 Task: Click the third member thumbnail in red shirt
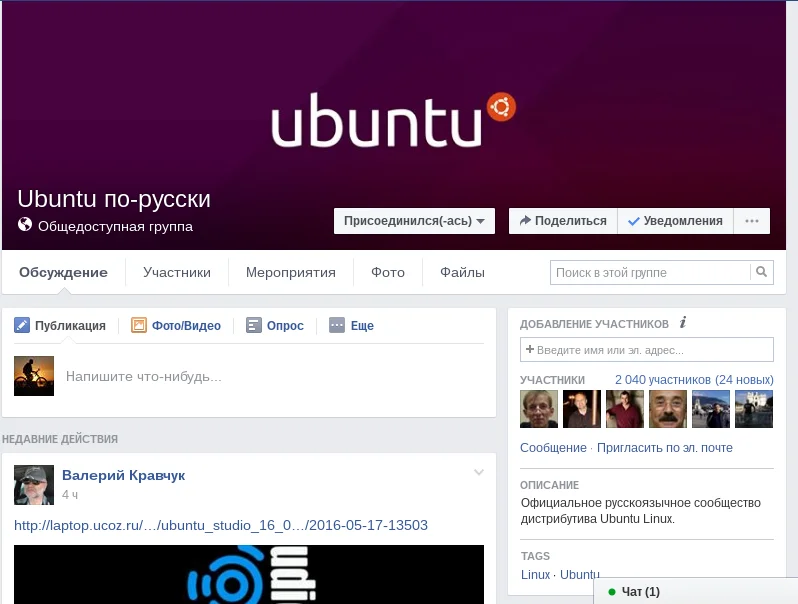625,409
